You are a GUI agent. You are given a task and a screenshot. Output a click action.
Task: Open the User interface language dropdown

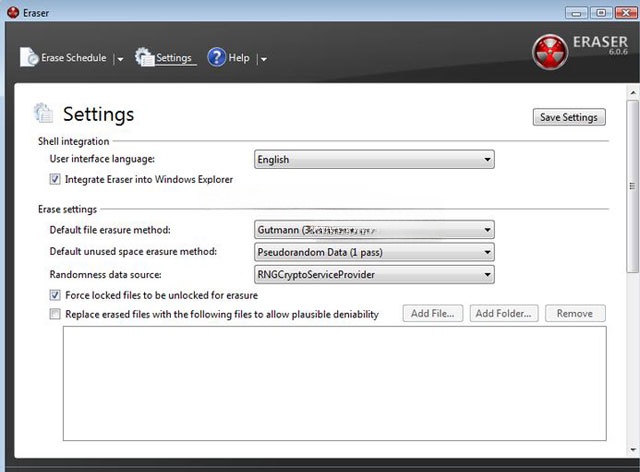(374, 159)
